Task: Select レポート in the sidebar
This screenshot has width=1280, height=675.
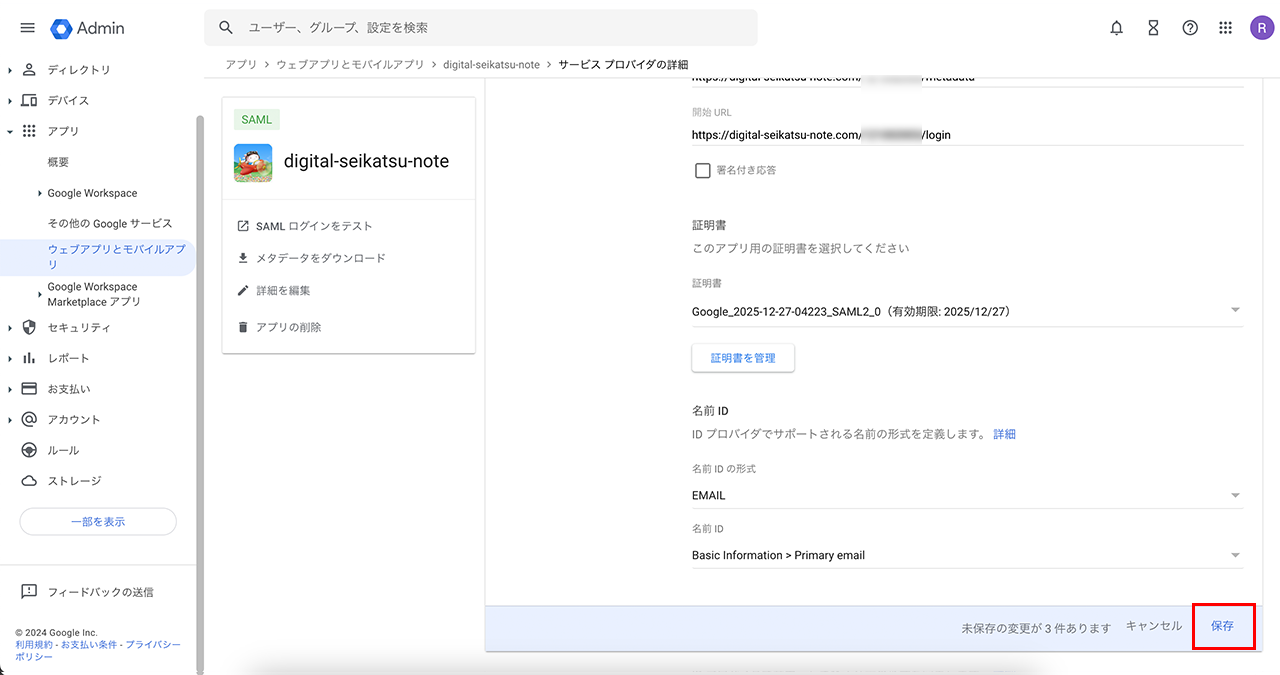Action: [x=68, y=358]
